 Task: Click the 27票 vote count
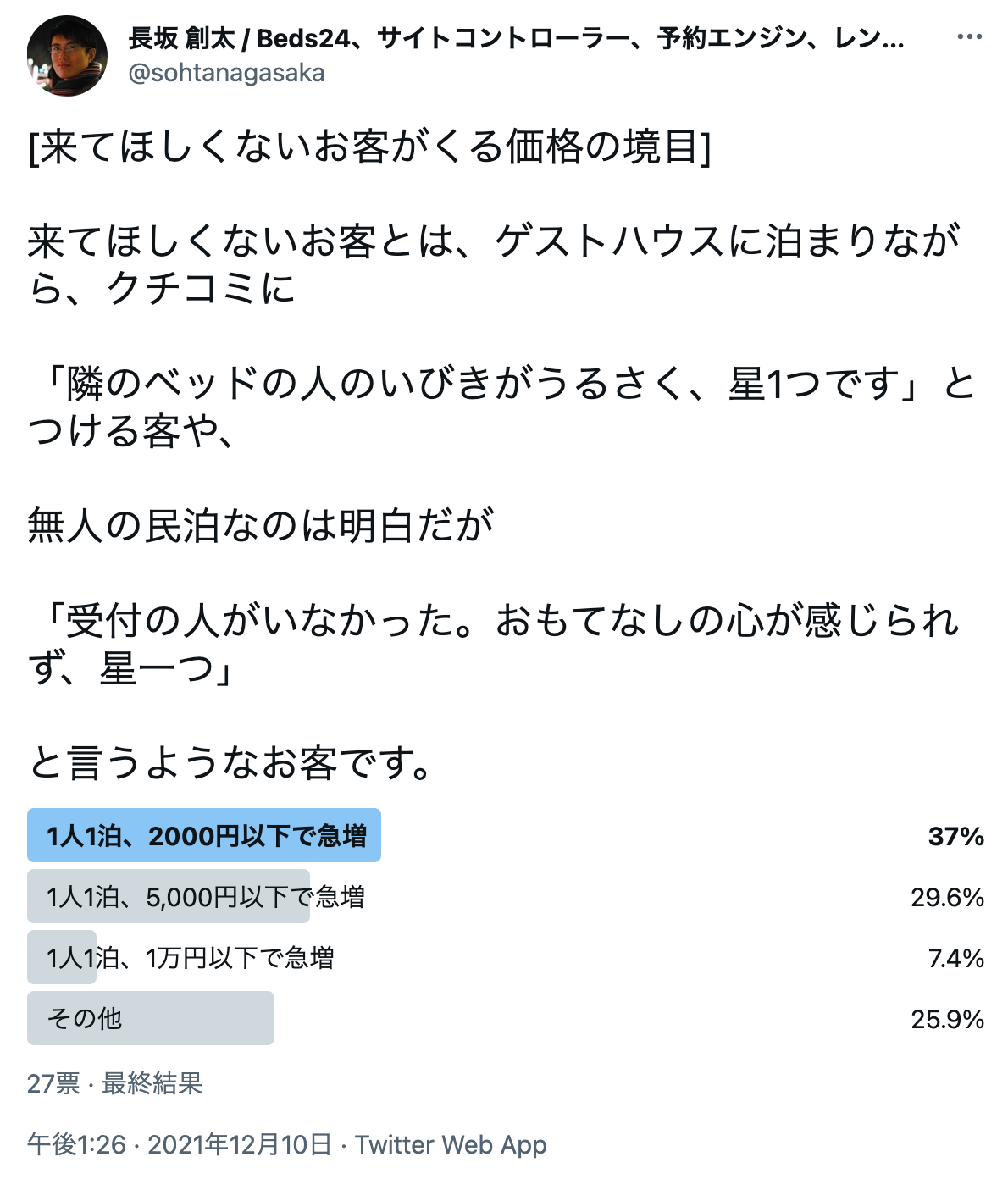point(53,1083)
